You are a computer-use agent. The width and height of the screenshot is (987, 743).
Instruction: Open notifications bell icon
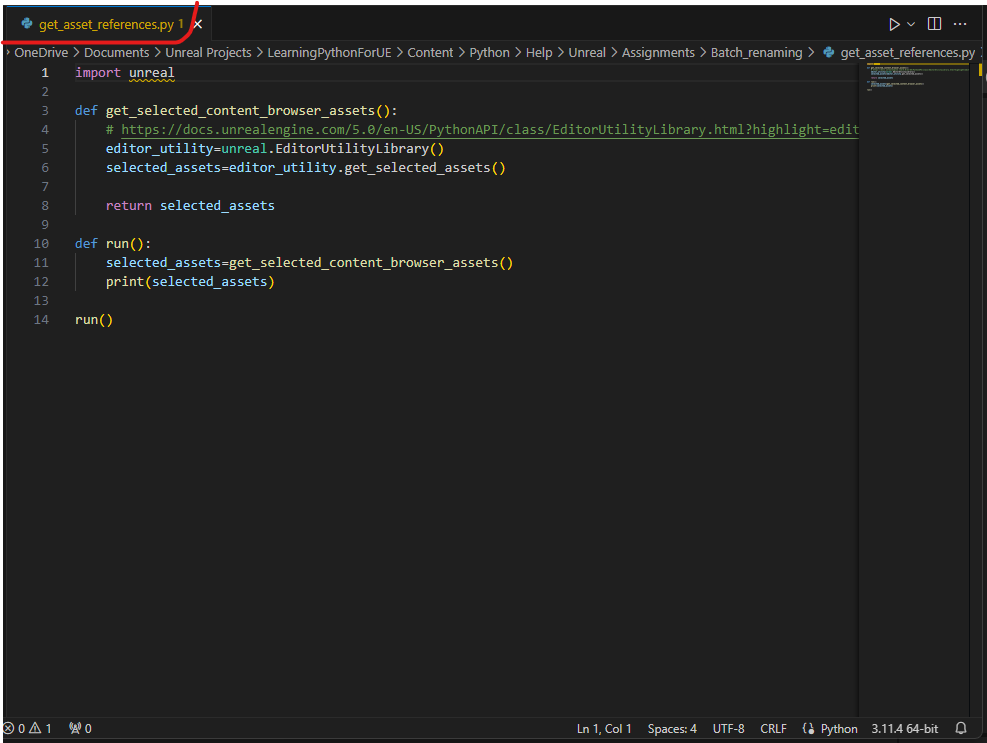coord(961,729)
